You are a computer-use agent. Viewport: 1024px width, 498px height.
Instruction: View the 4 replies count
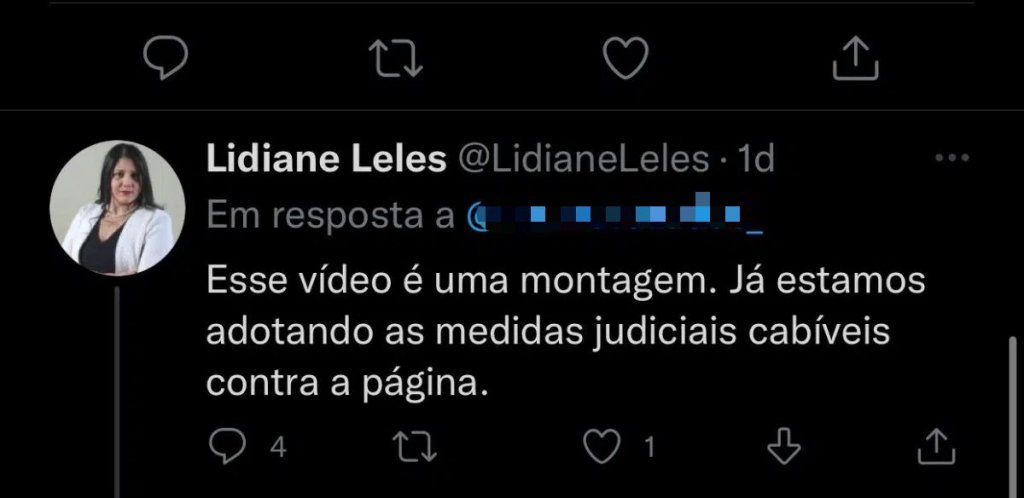tap(278, 448)
